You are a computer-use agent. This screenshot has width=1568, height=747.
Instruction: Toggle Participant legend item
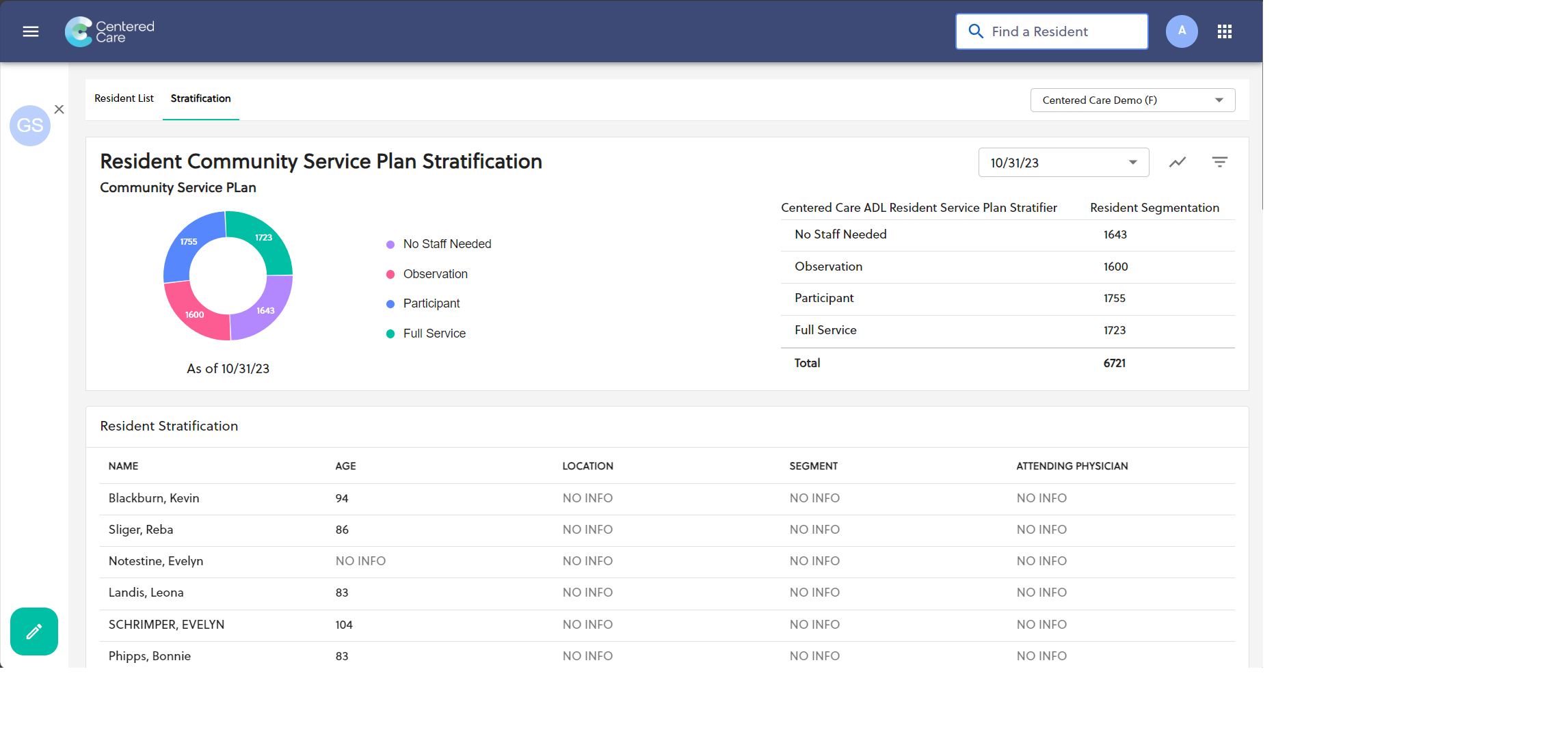[x=423, y=303]
